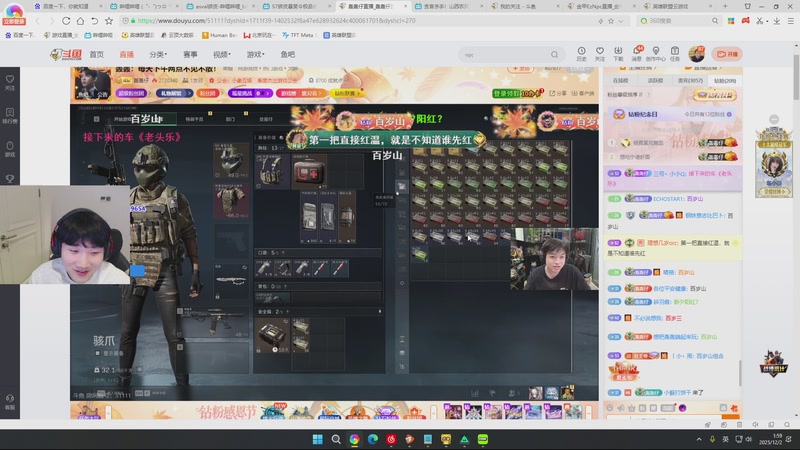Click the Douyu logo
The image size is (800, 450).
[x=66, y=54]
